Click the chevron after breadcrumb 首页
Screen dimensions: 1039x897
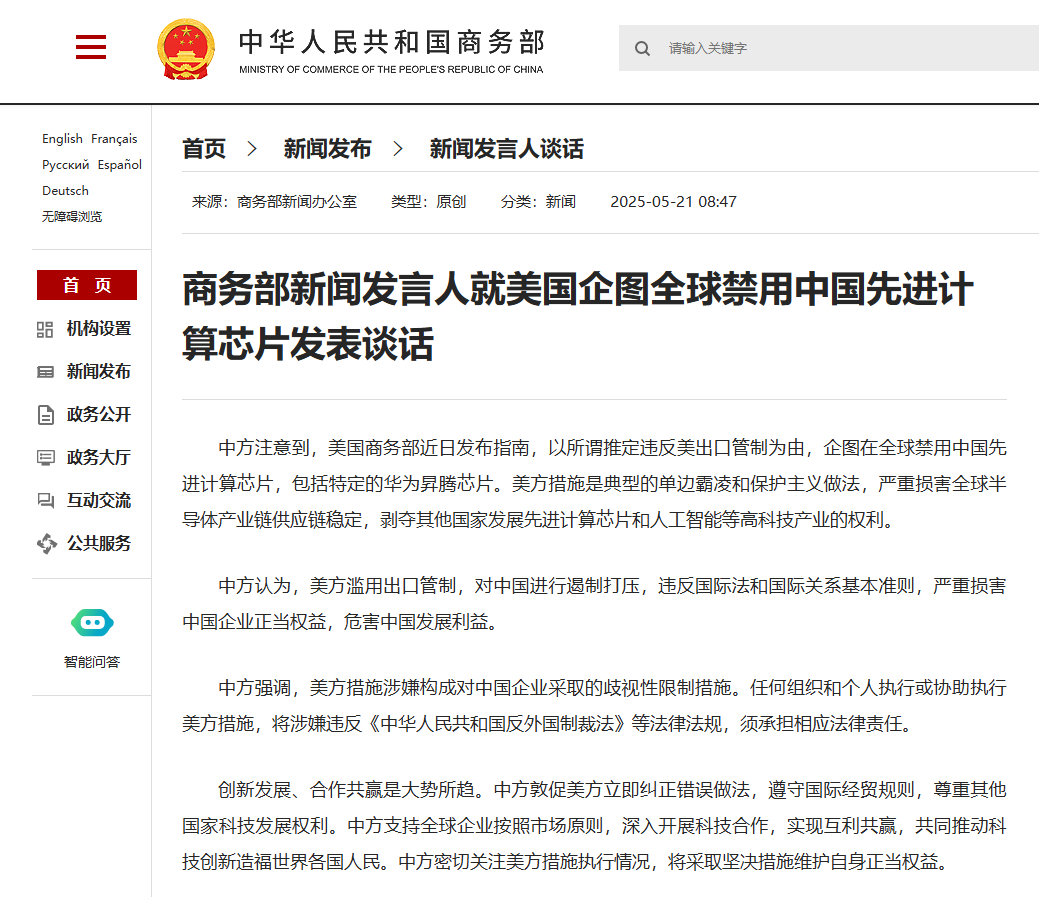coord(252,148)
